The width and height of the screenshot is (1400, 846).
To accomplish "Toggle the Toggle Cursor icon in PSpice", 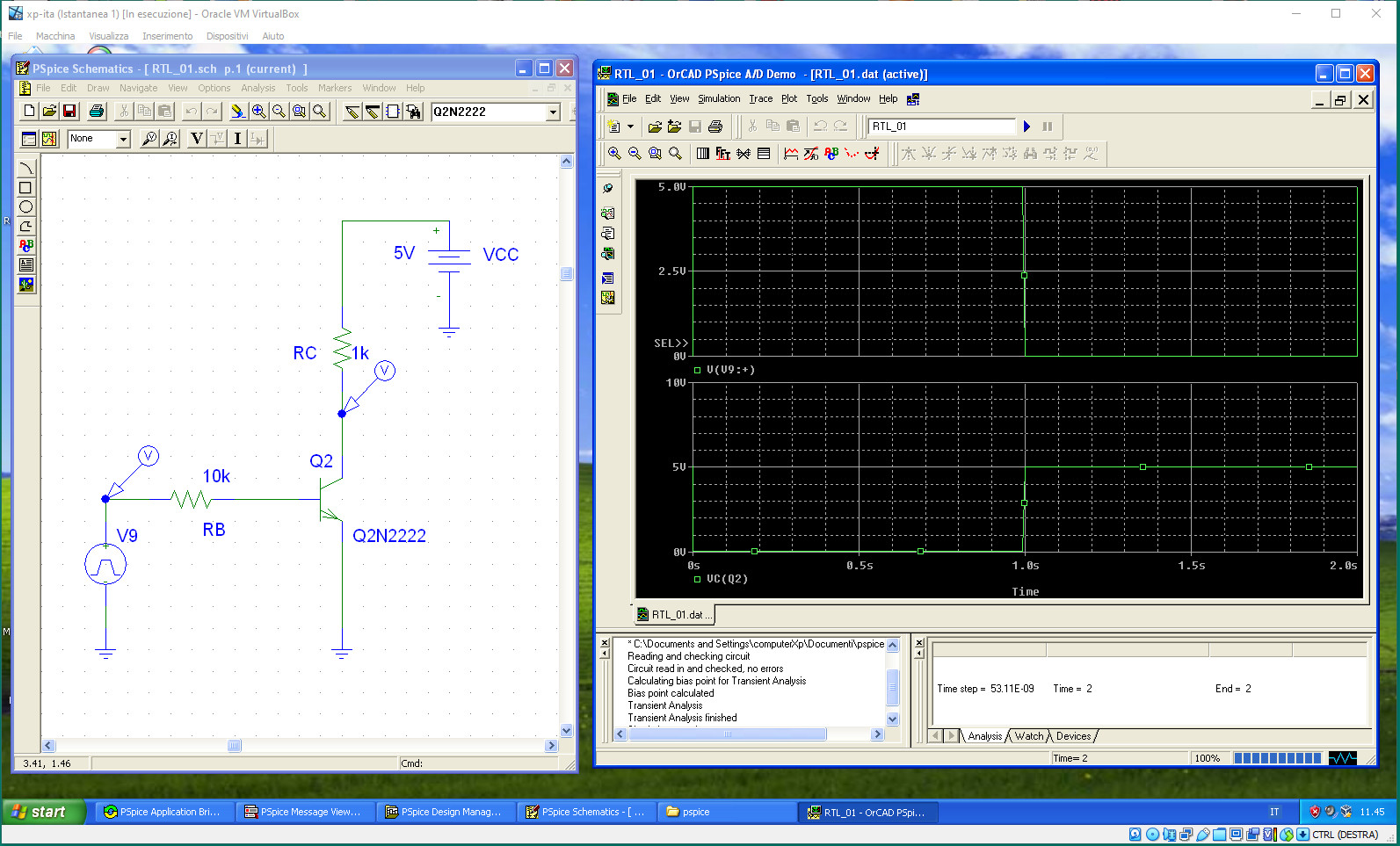I will [872, 154].
